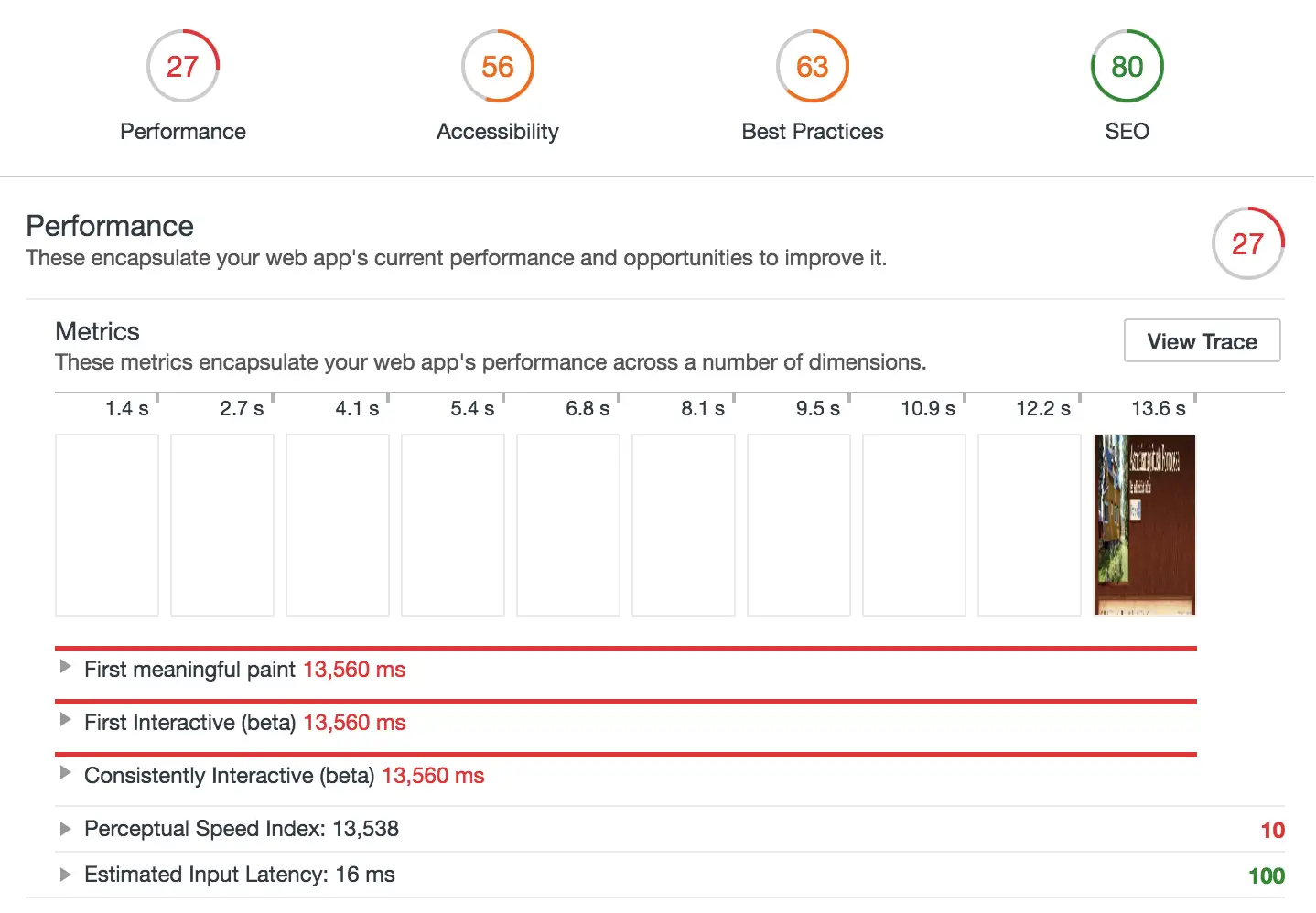This screenshot has width=1316, height=913.
Task: Open the 13.6 s filmstrip screenshot
Action: click(x=1145, y=525)
